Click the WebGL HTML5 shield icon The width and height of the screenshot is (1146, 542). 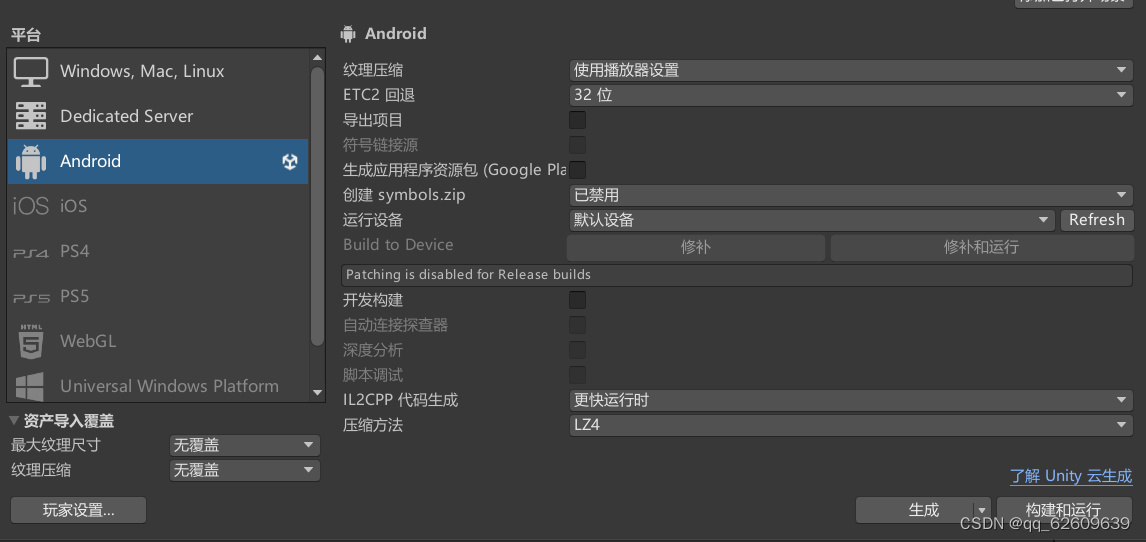(x=31, y=341)
